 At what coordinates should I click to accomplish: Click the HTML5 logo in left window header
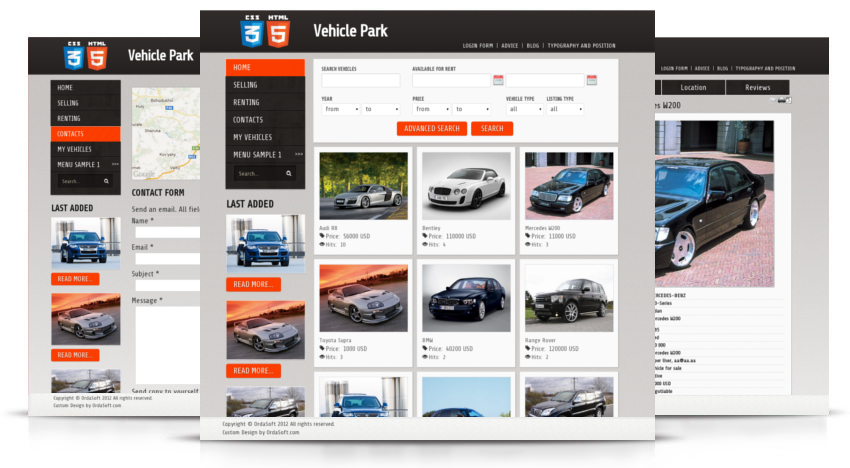[97, 55]
